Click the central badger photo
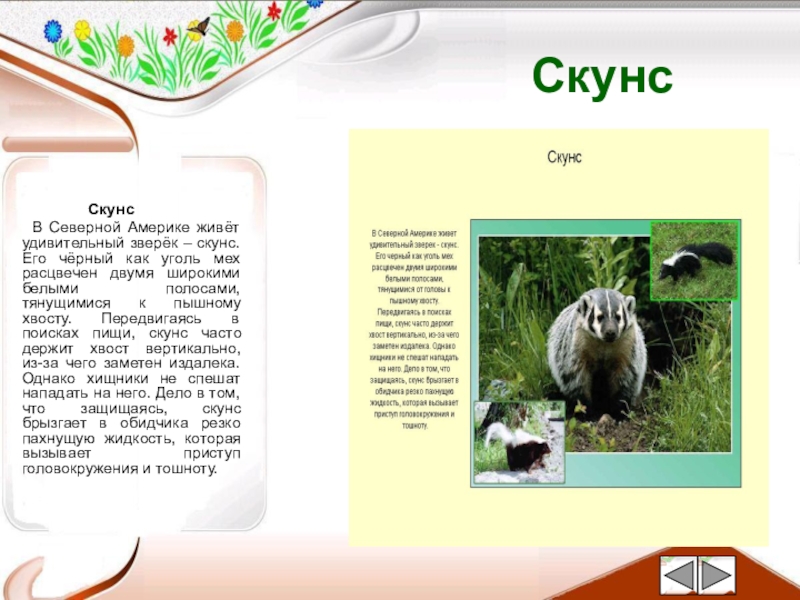This screenshot has height=600, width=800. click(x=605, y=344)
